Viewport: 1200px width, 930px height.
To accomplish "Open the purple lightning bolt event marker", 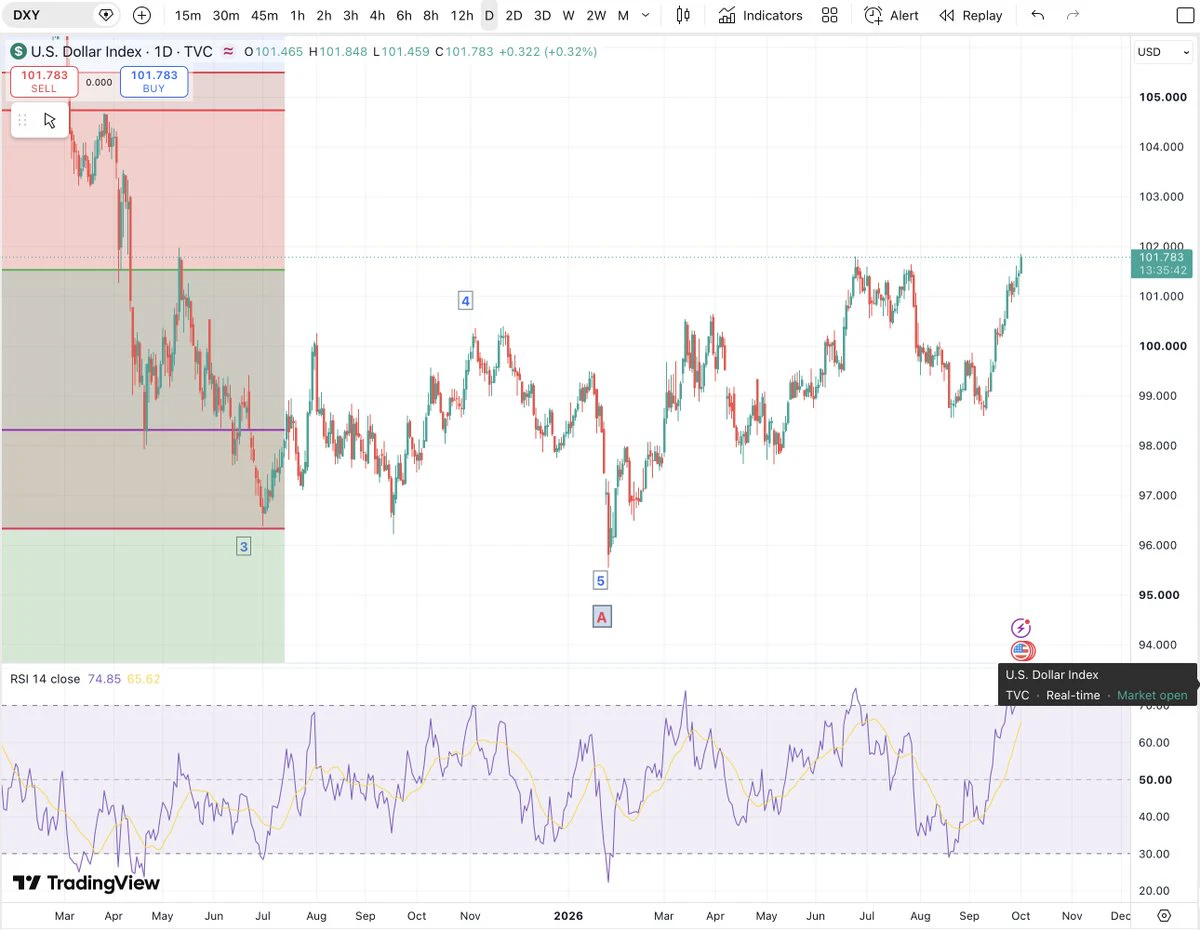I will 1020,628.
